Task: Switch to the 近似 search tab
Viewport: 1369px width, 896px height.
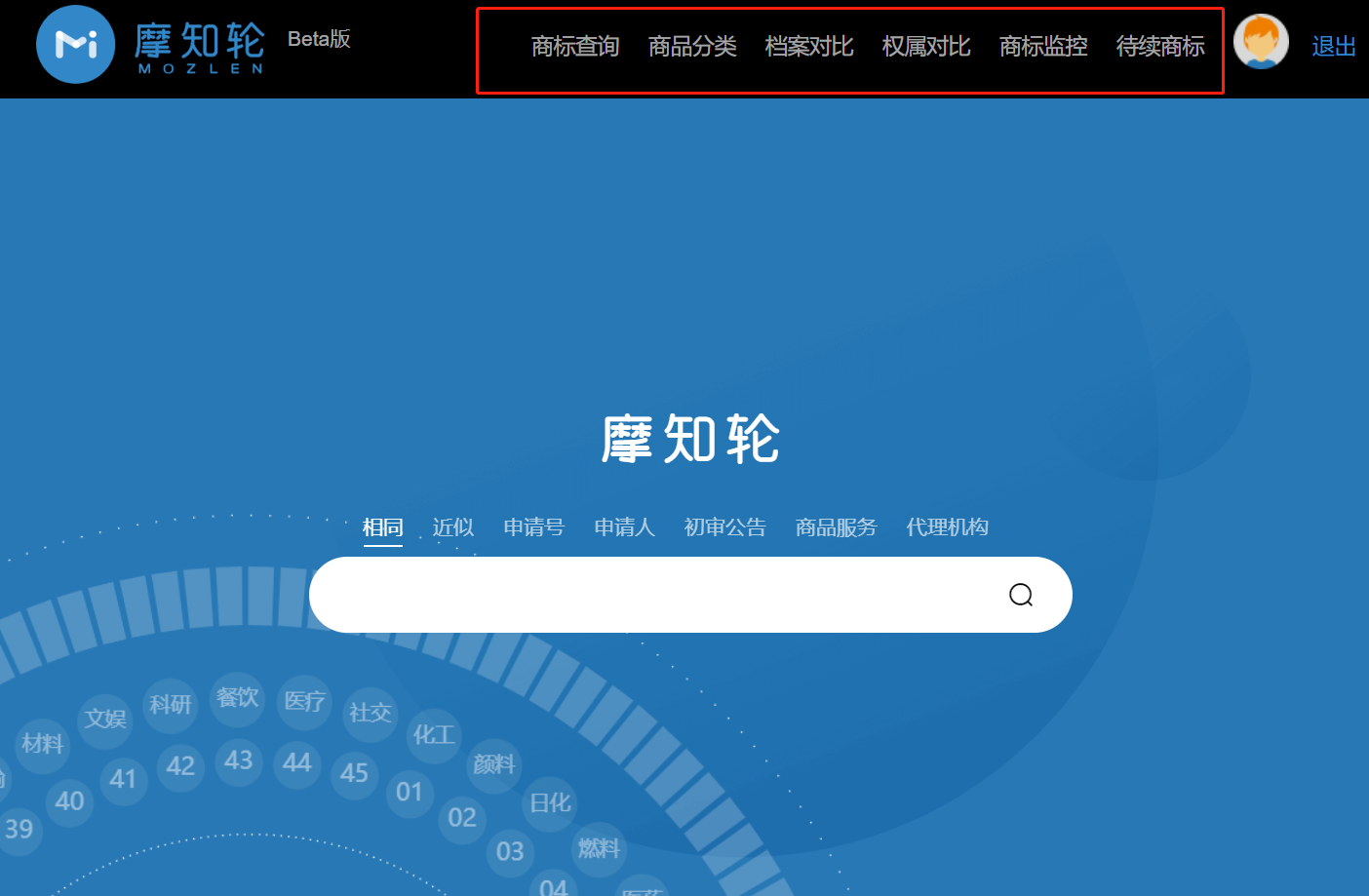Action: [453, 527]
